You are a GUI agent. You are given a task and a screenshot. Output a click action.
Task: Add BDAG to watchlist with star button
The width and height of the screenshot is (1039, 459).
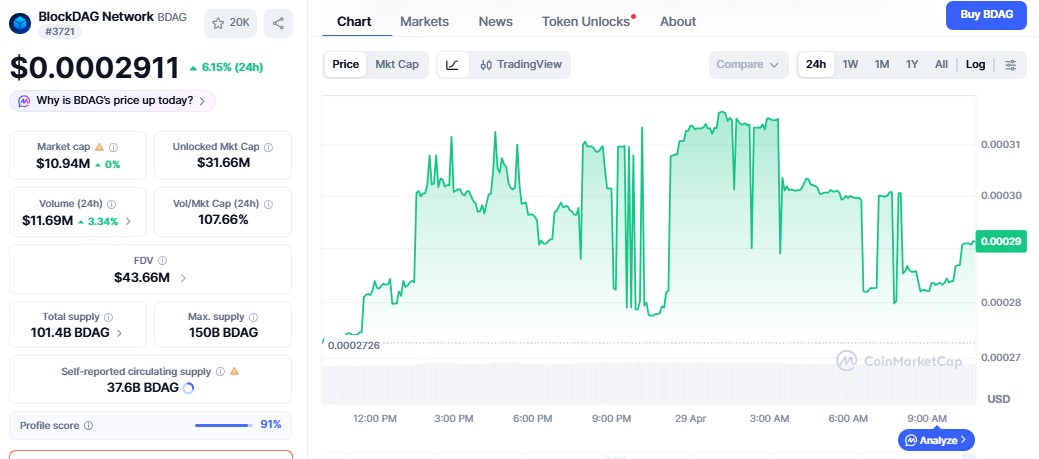(x=230, y=23)
